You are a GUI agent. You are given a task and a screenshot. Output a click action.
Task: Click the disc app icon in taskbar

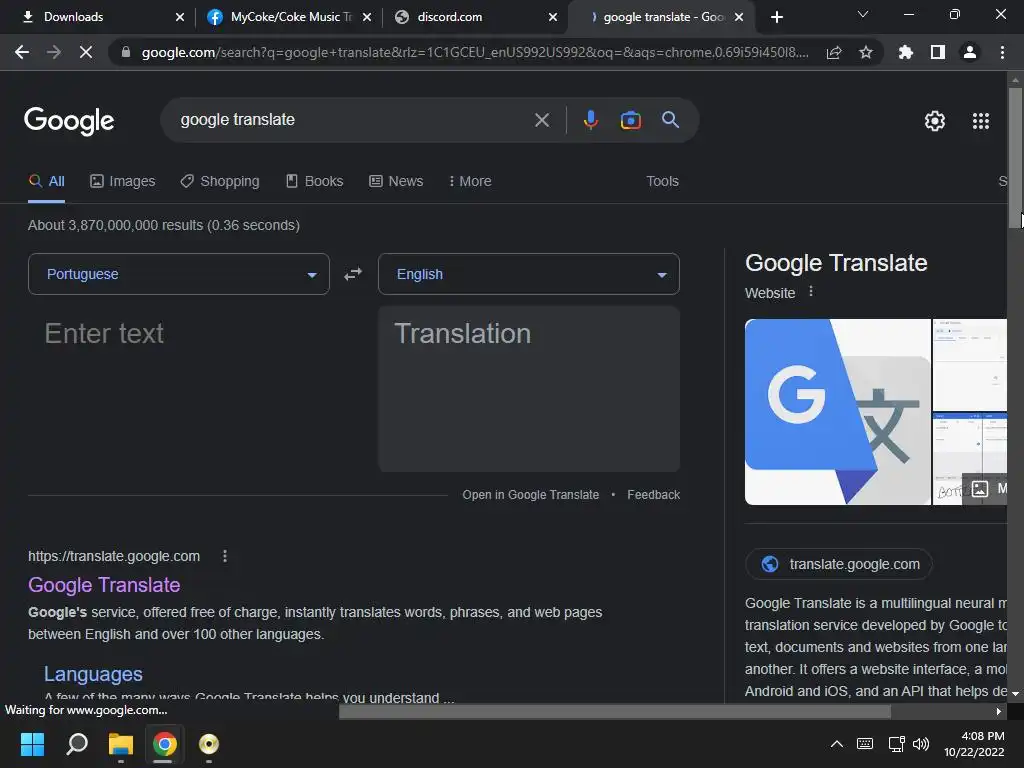pos(208,744)
